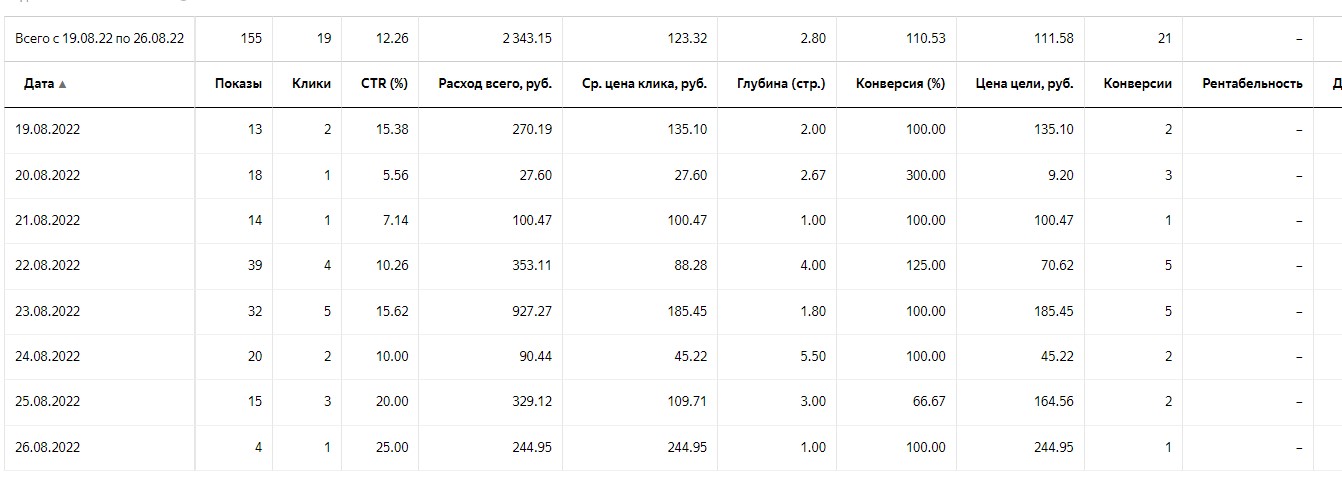
Task: Click the summary row period label
Action: pos(99,39)
